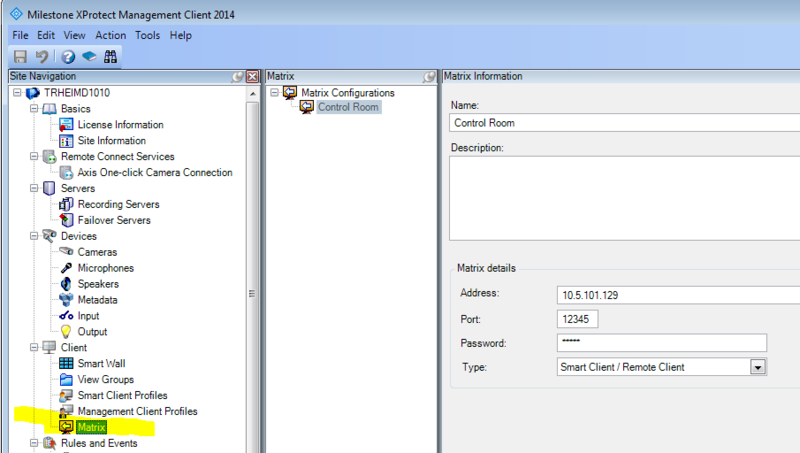This screenshot has width=800, height=453.
Task: Click the blue book toolbar icon
Action: (89, 56)
